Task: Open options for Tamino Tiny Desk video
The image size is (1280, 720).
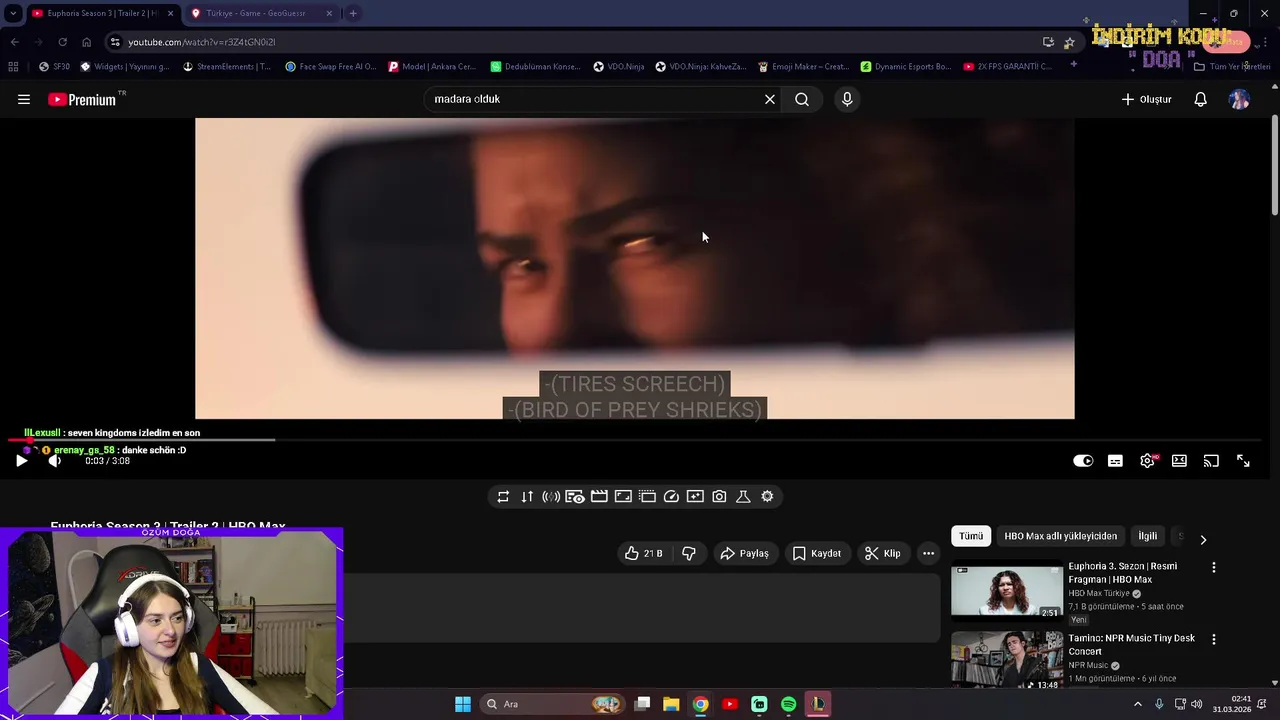Action: [1214, 639]
